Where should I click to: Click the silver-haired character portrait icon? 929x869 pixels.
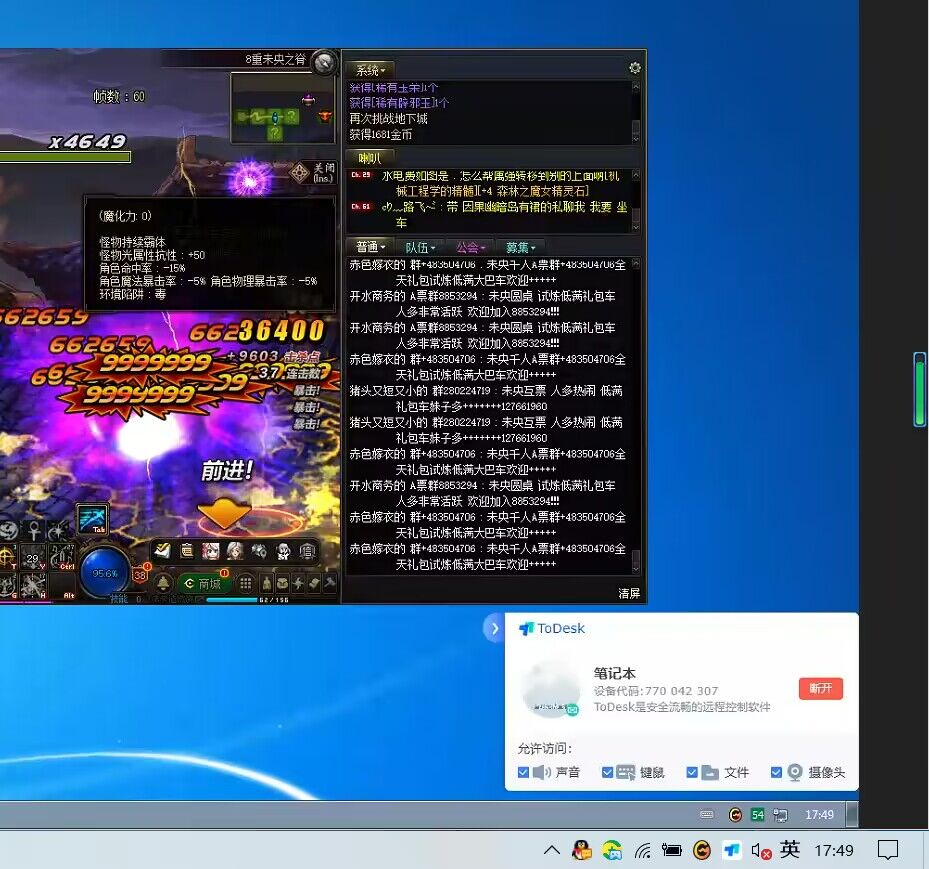point(235,551)
